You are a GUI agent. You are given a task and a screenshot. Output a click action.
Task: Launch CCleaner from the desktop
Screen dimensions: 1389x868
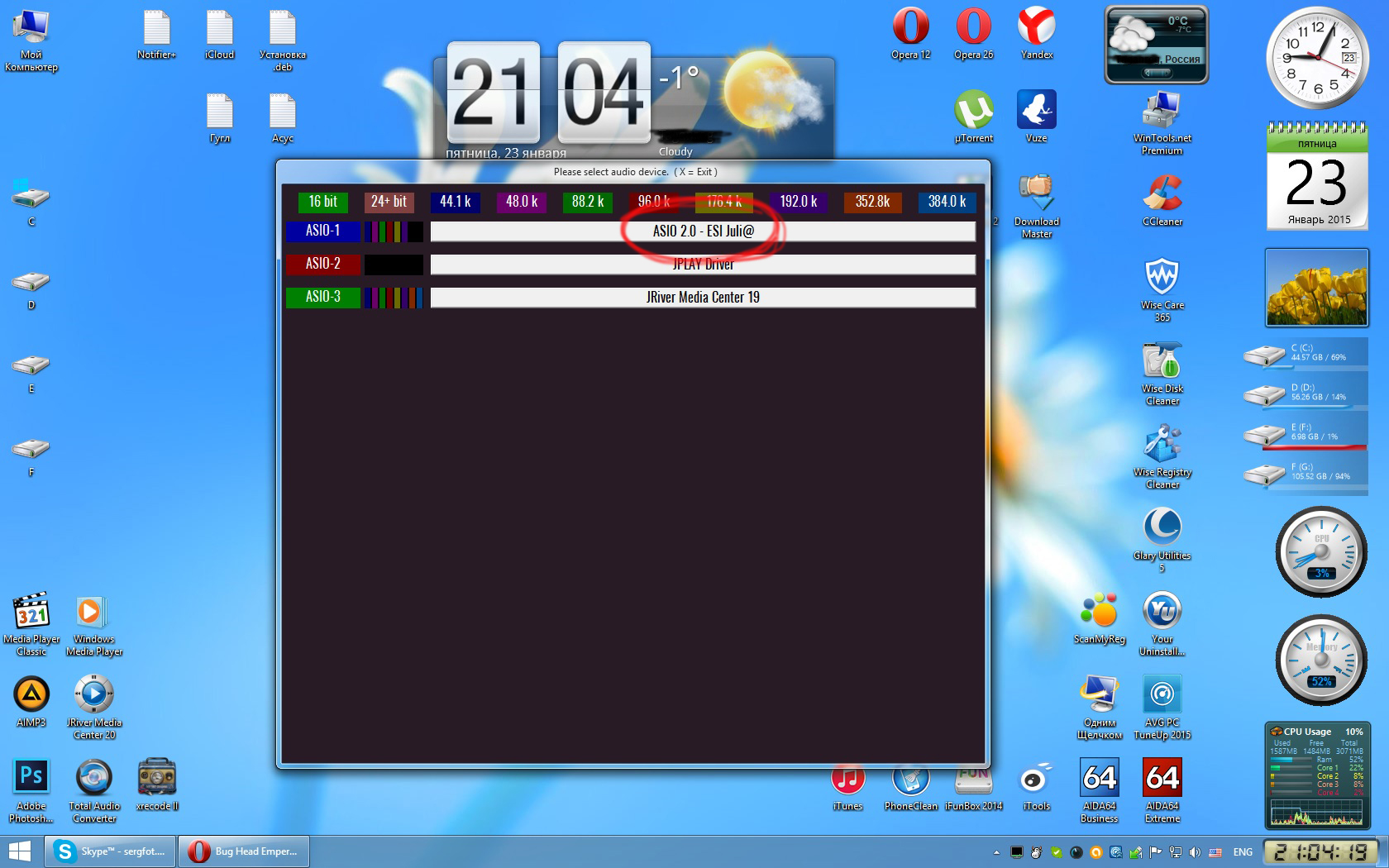coord(1162,200)
